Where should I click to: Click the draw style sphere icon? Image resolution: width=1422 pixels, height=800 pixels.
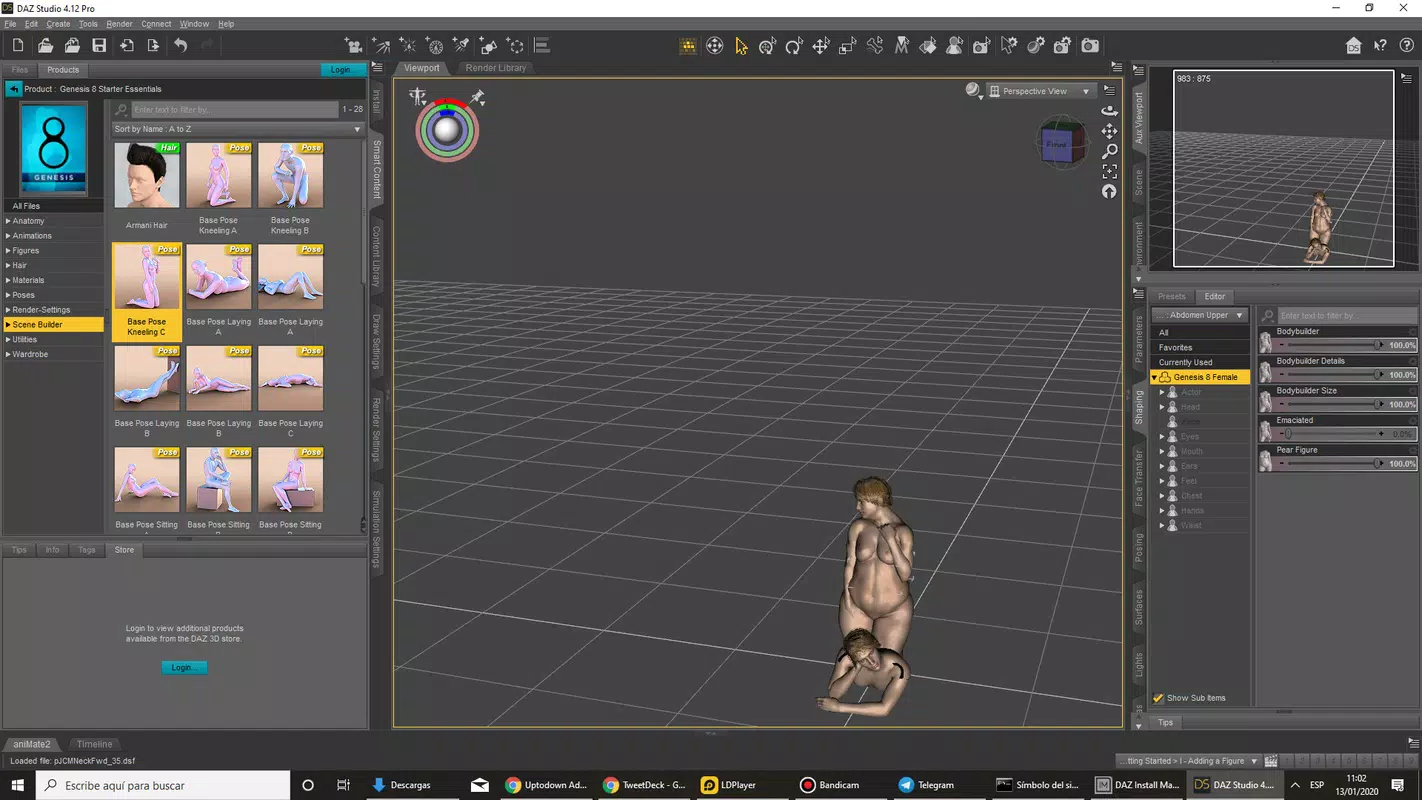point(972,90)
